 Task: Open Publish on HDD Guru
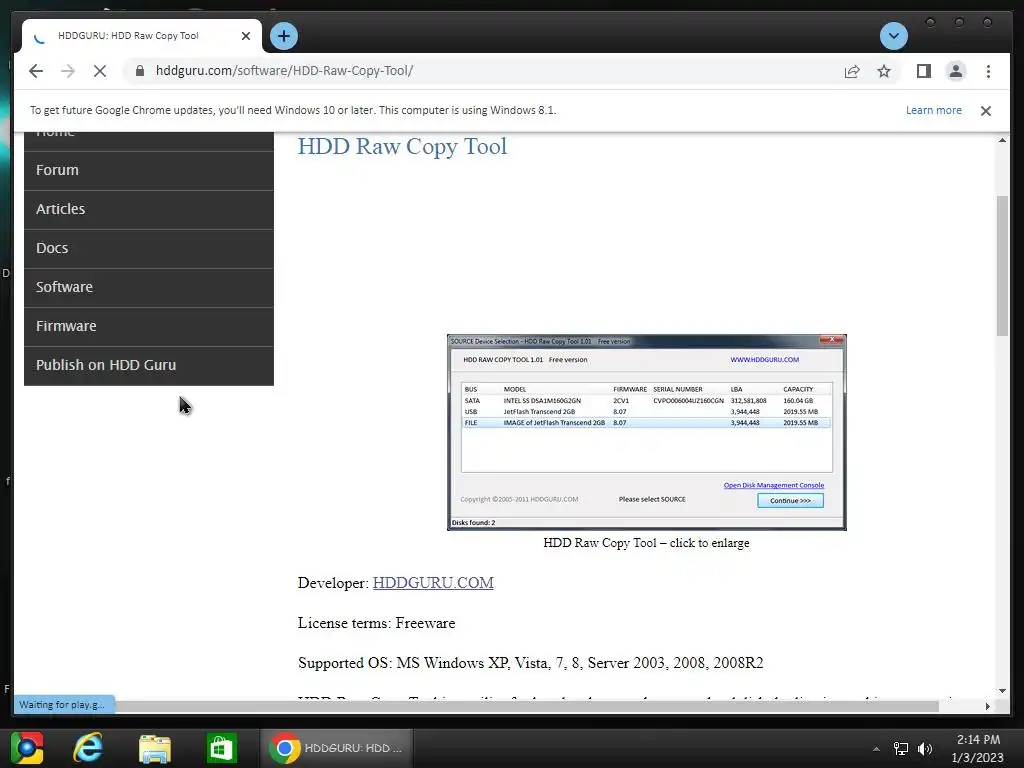[149, 366]
